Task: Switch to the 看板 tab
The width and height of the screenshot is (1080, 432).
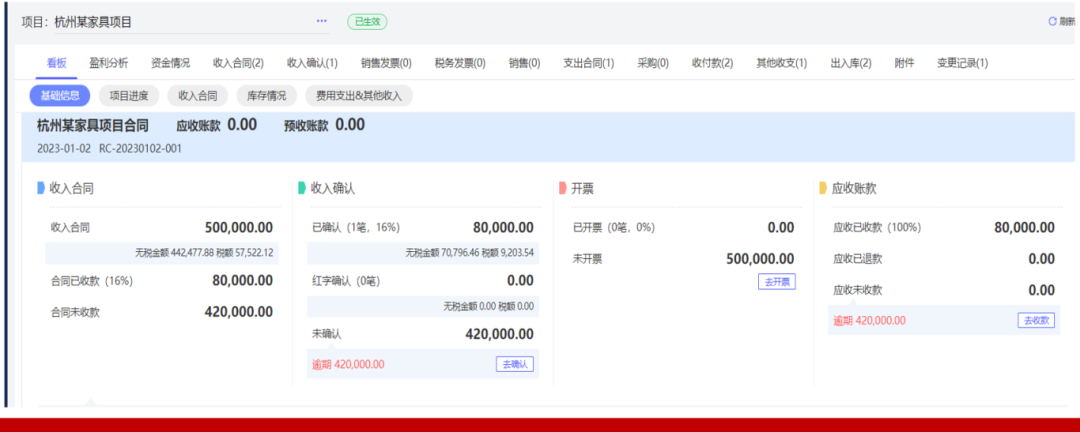Action: tap(56, 63)
